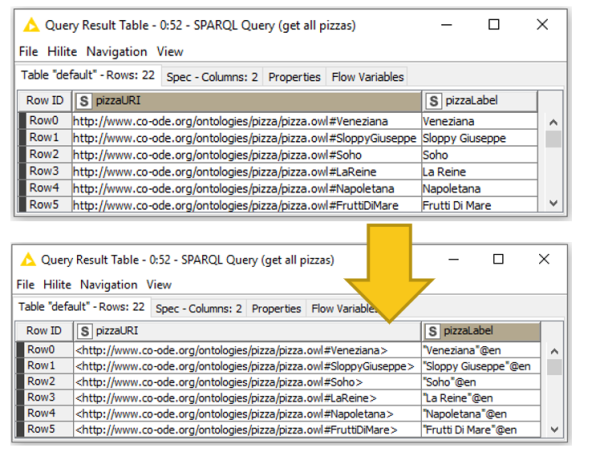Click string type icon of pizzaLabel header, lower window
The height and width of the screenshot is (456, 600).
coord(432,331)
